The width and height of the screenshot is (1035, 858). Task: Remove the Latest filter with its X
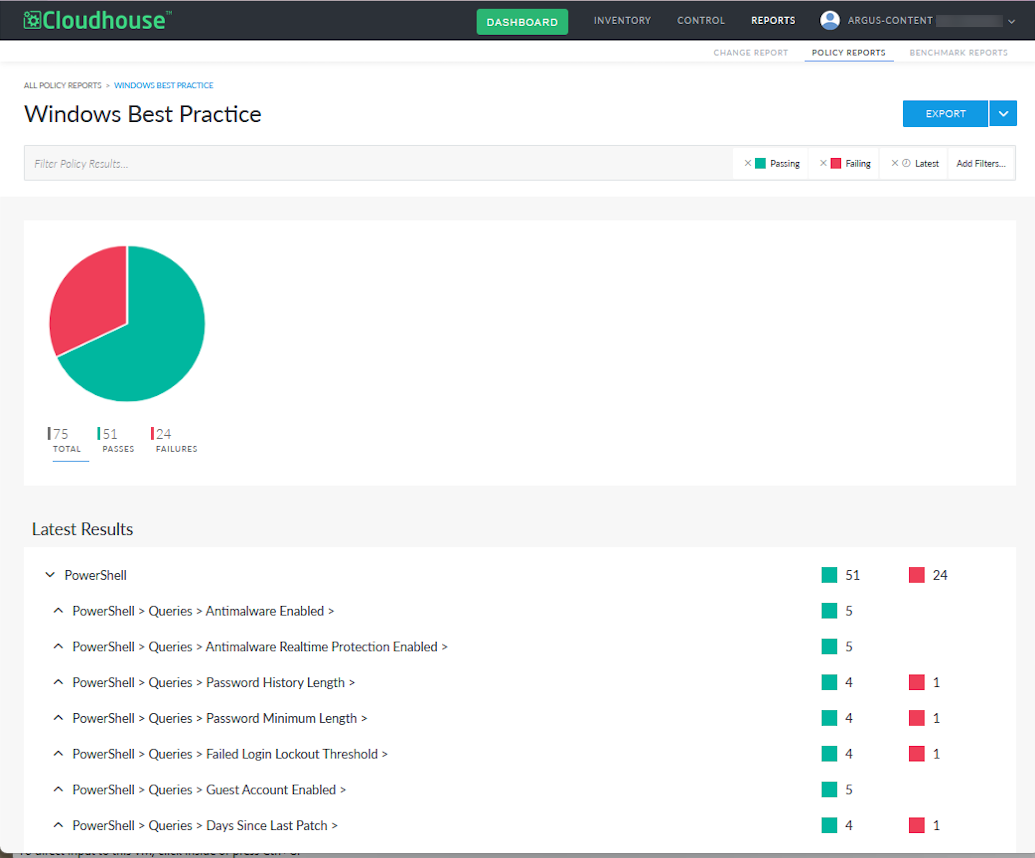pyautogui.click(x=894, y=163)
